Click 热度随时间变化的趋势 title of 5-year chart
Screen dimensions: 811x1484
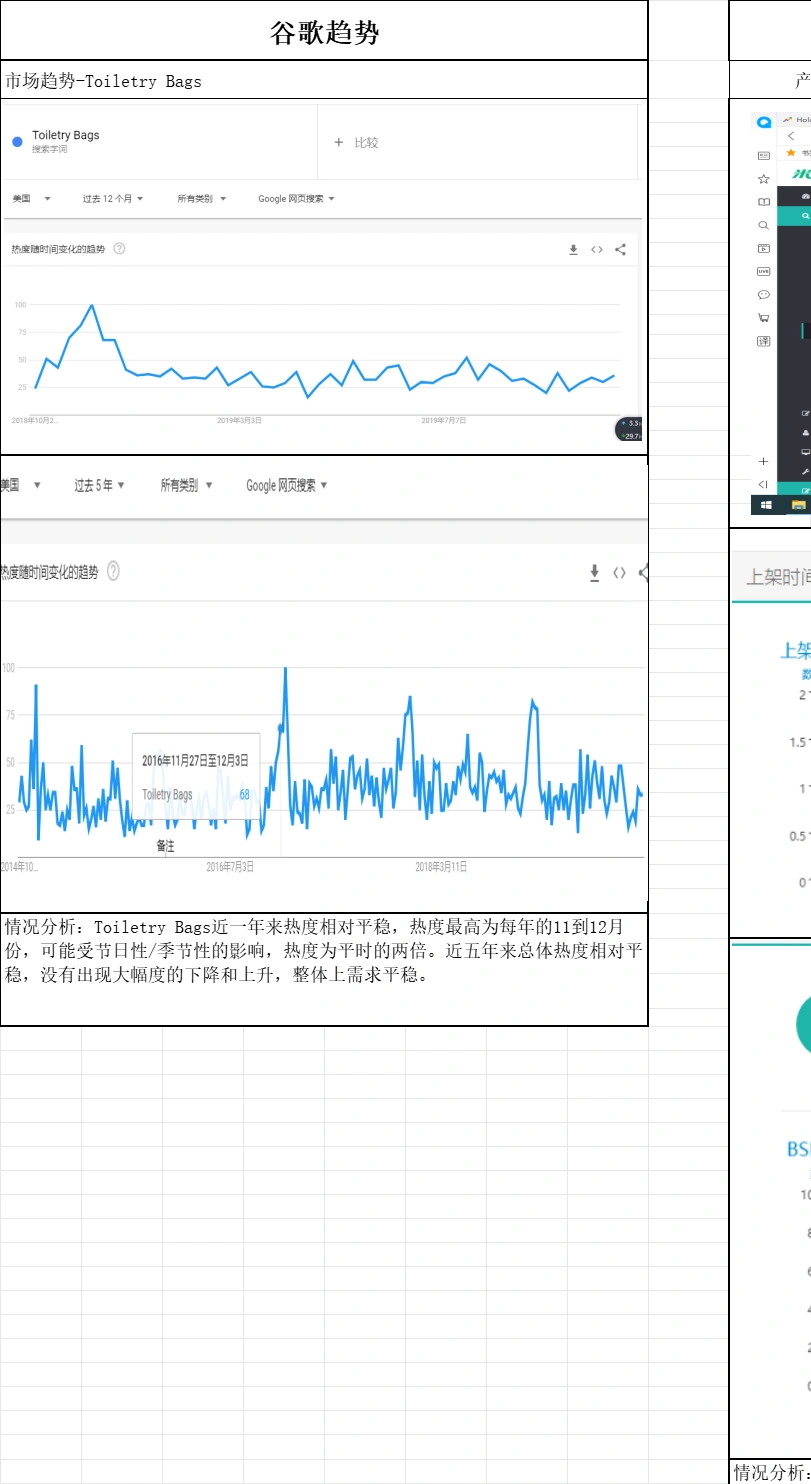[49, 572]
